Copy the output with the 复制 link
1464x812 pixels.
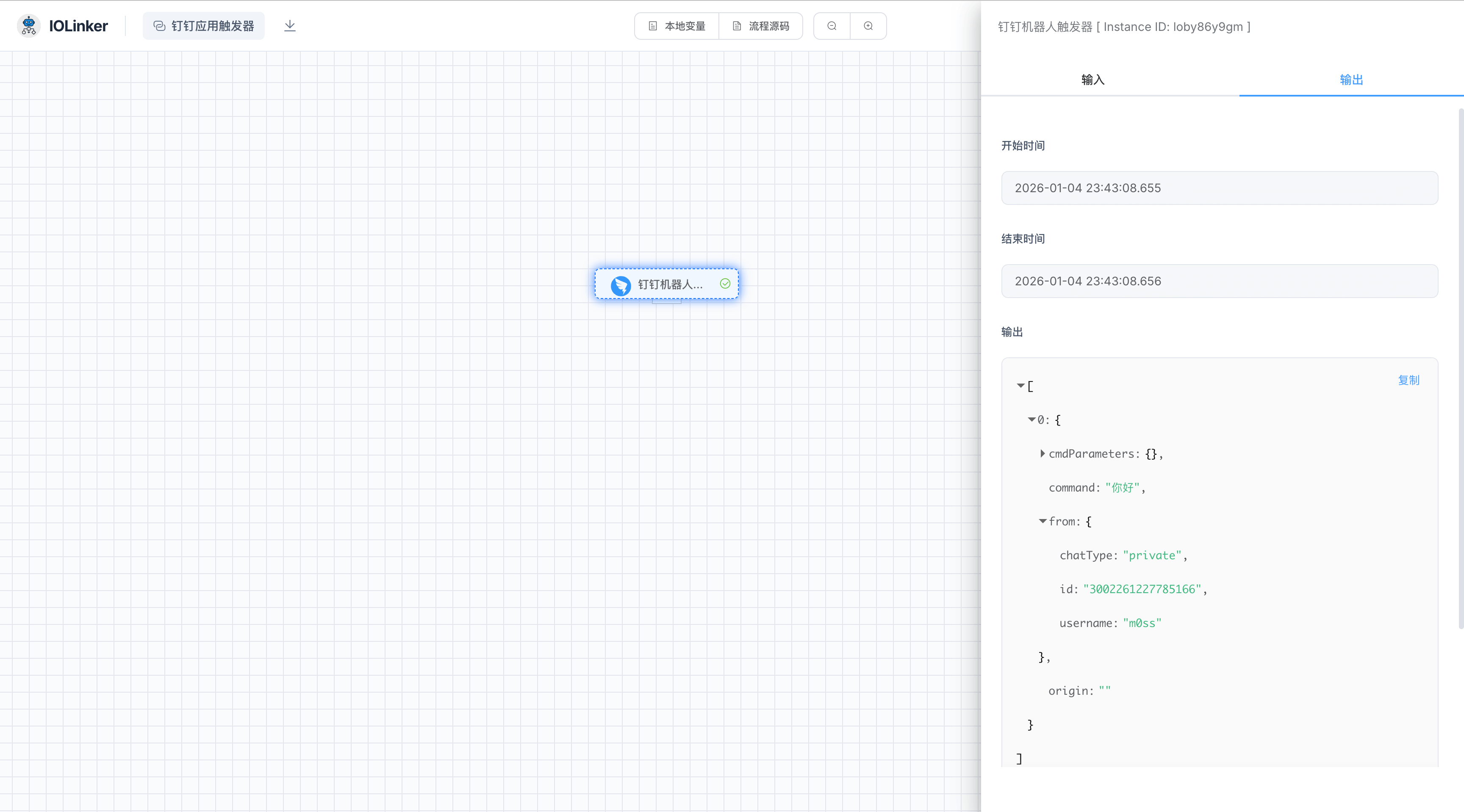tap(1409, 380)
